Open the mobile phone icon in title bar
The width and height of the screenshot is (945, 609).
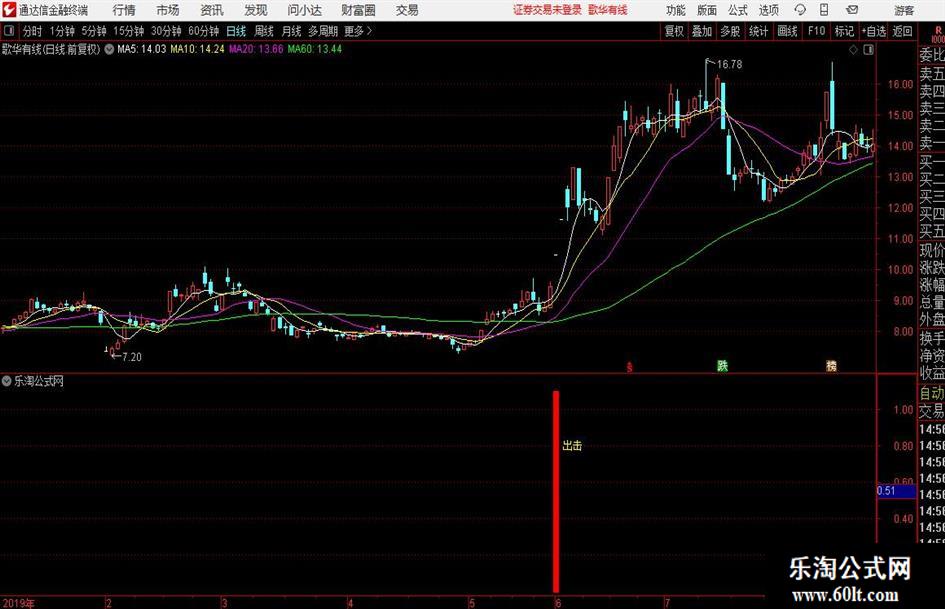[x=824, y=10]
